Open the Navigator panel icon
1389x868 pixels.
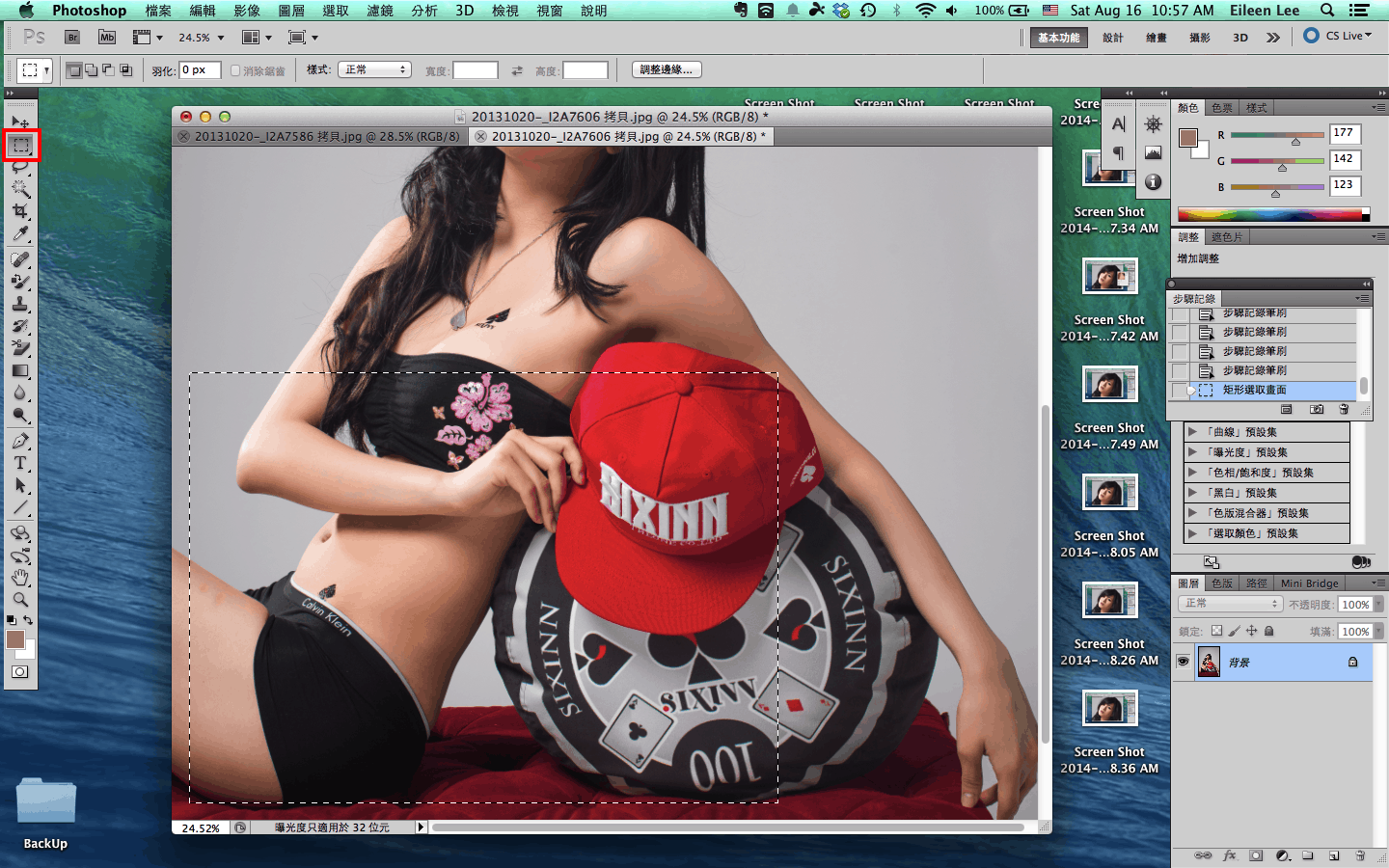pos(1153,123)
